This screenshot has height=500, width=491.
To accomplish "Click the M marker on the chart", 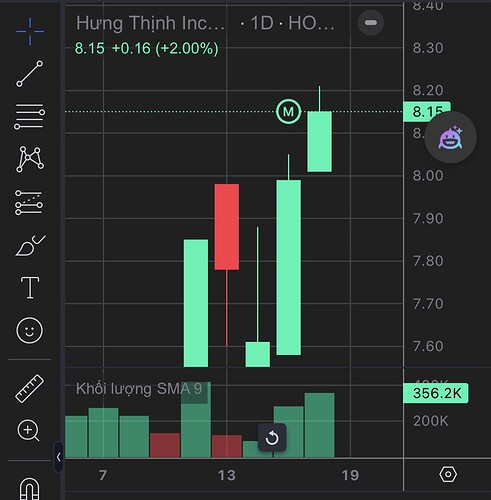I will (x=289, y=112).
